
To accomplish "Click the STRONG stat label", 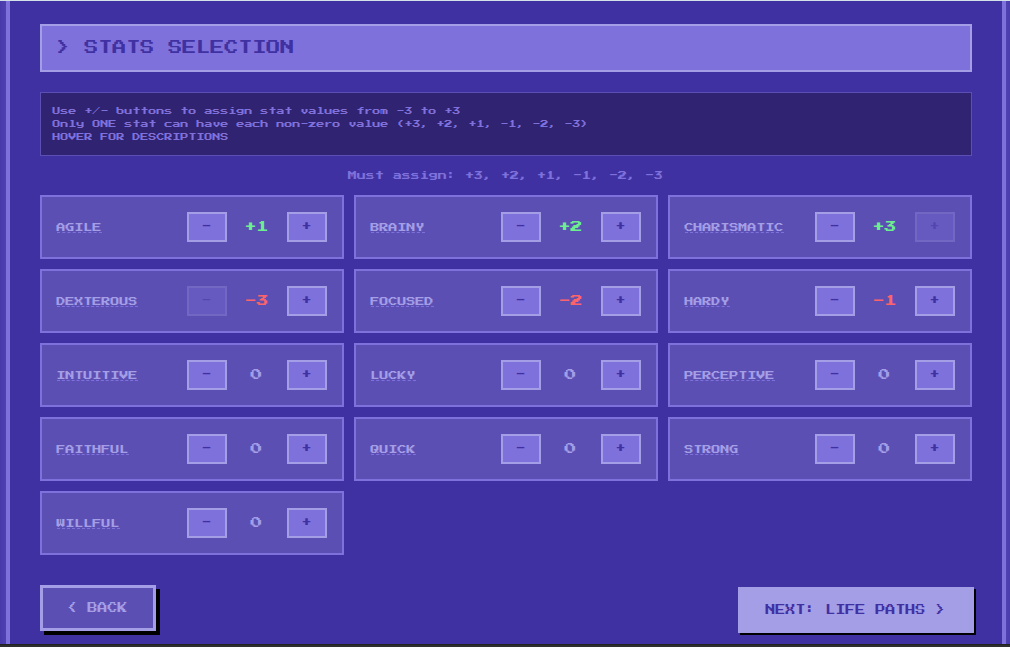I will click(711, 450).
